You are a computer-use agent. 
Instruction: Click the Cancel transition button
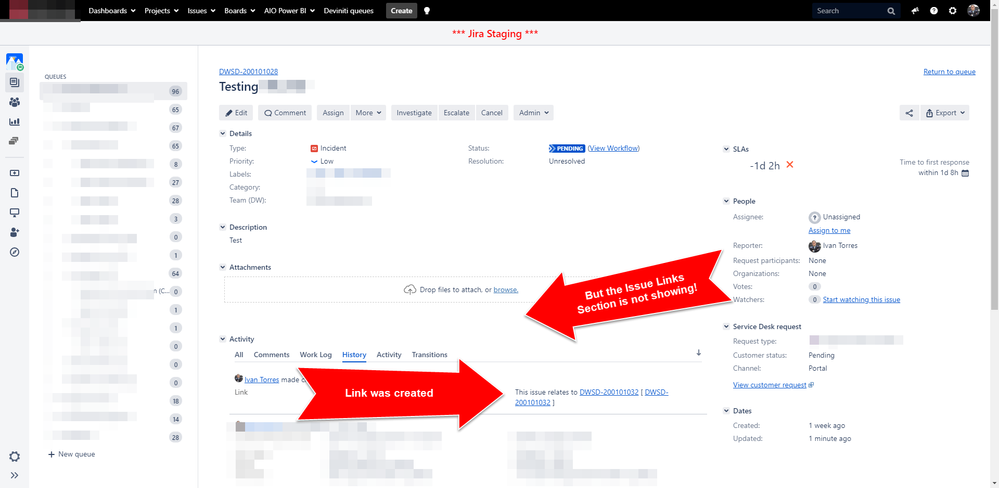(492, 113)
